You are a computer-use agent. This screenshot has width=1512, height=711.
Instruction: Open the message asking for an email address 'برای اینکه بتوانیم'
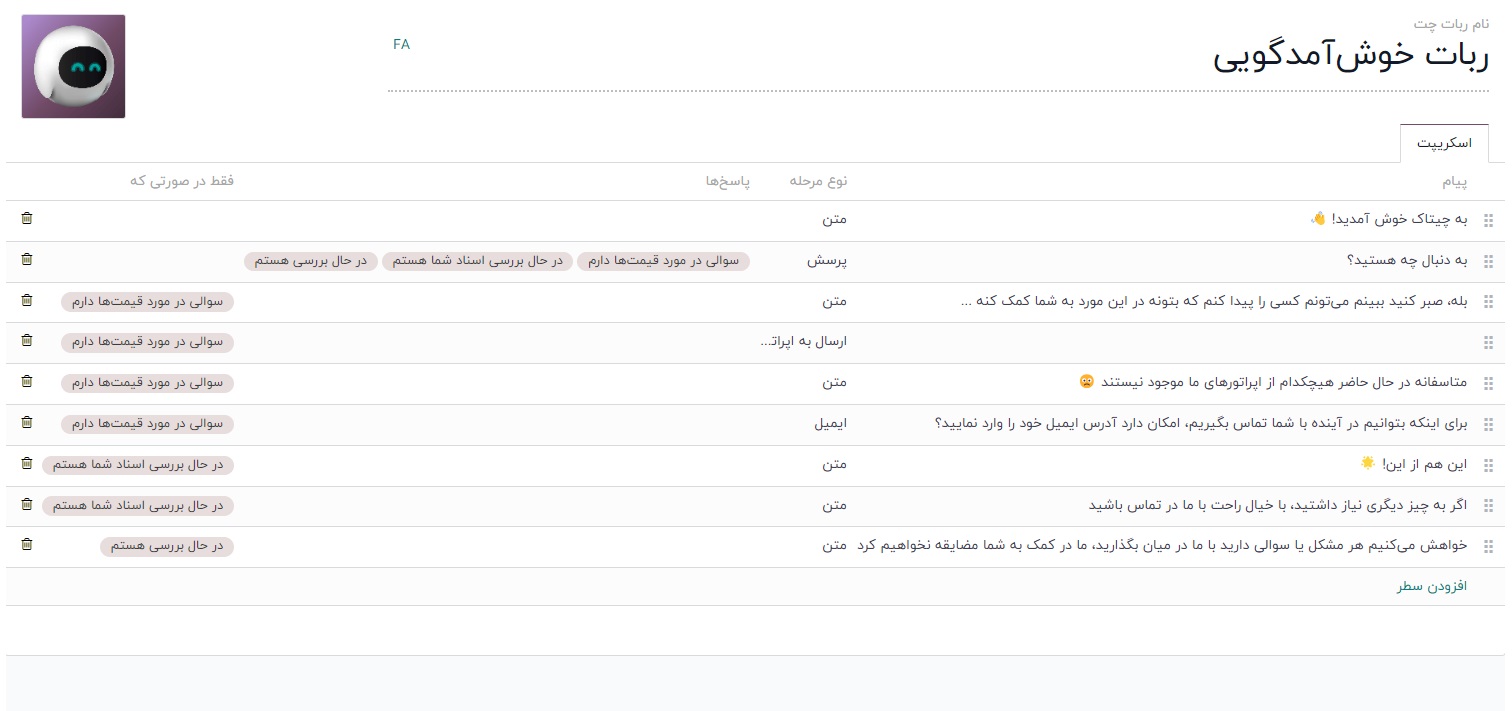[x=1201, y=424]
